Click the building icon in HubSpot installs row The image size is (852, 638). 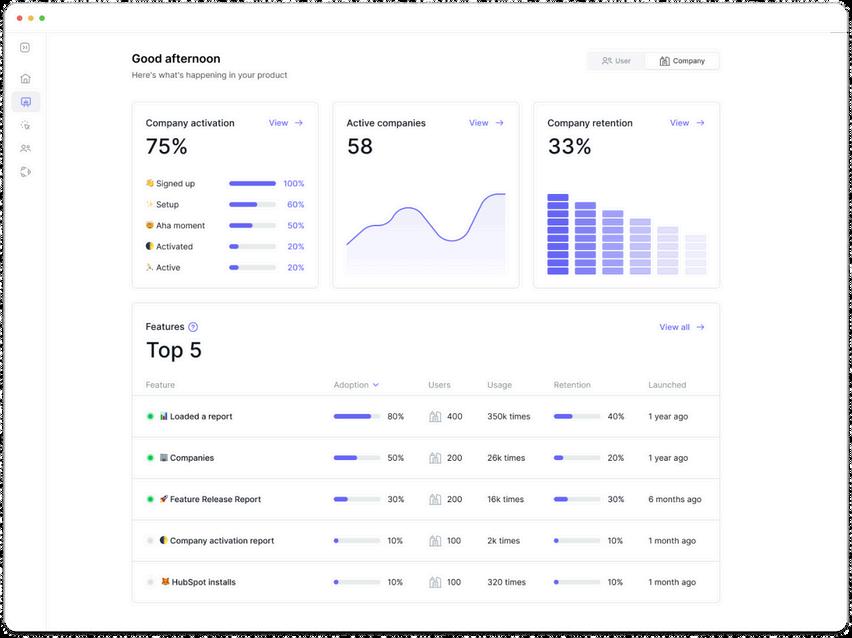(x=435, y=582)
